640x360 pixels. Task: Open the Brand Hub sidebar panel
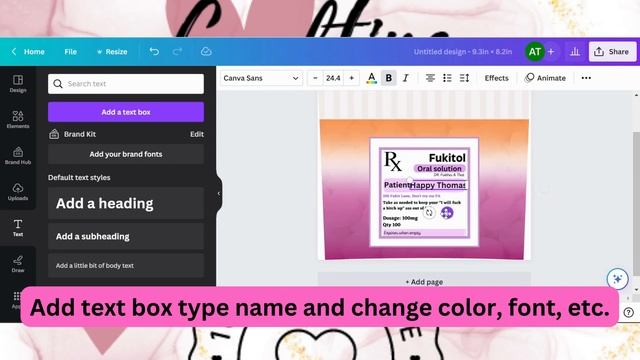pos(18,156)
